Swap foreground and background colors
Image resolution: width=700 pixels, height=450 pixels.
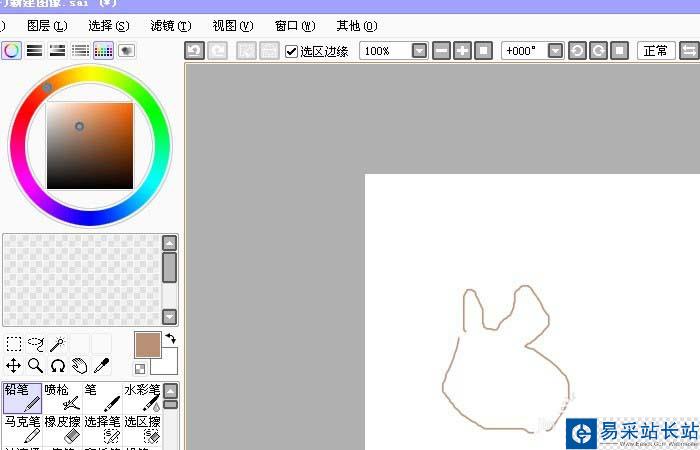171,338
